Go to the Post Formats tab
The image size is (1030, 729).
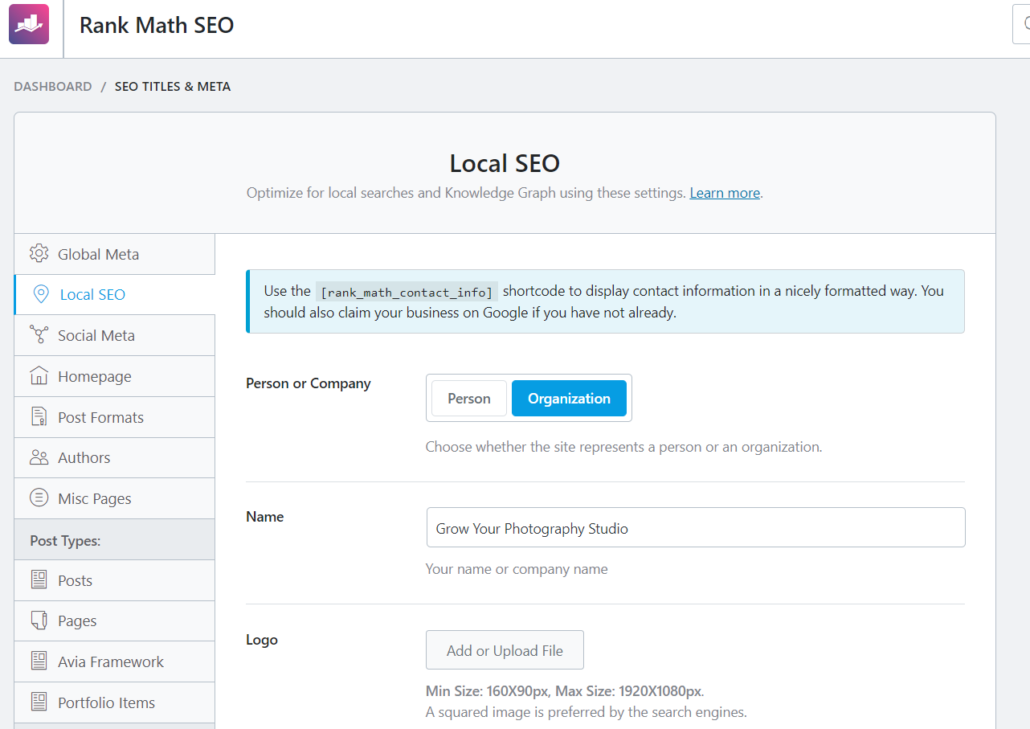click(114, 417)
